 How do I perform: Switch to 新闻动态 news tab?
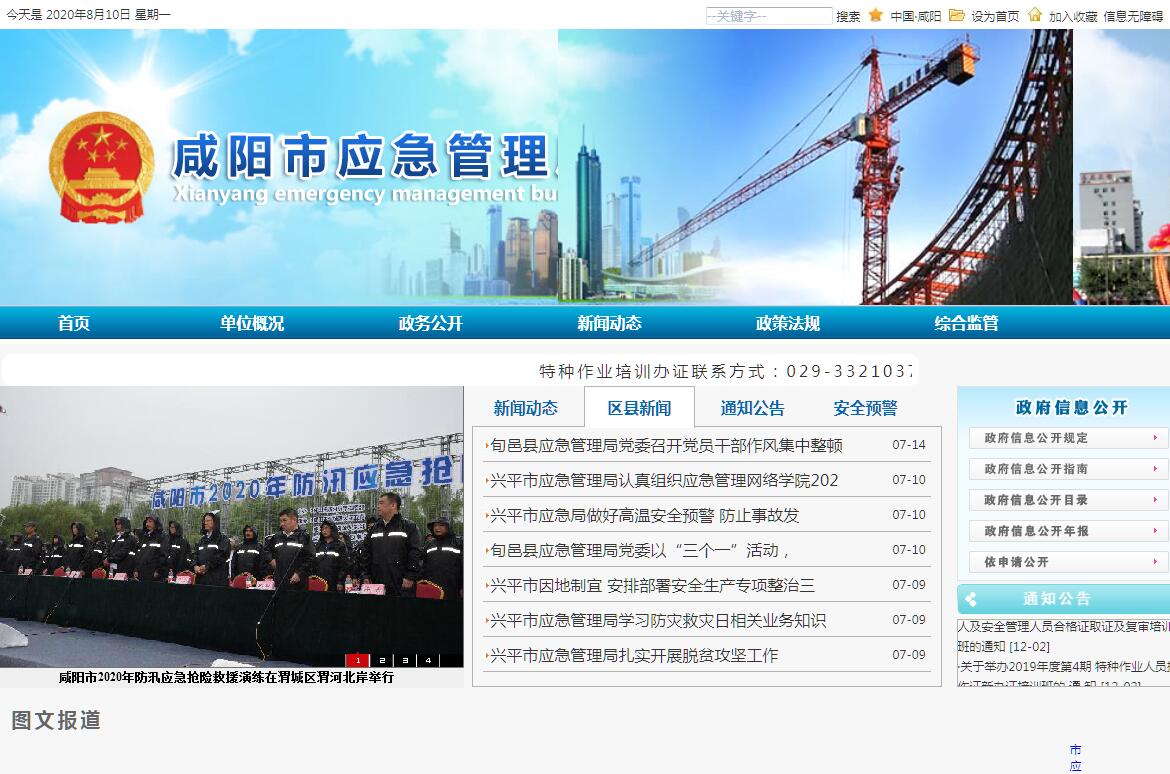coord(525,408)
